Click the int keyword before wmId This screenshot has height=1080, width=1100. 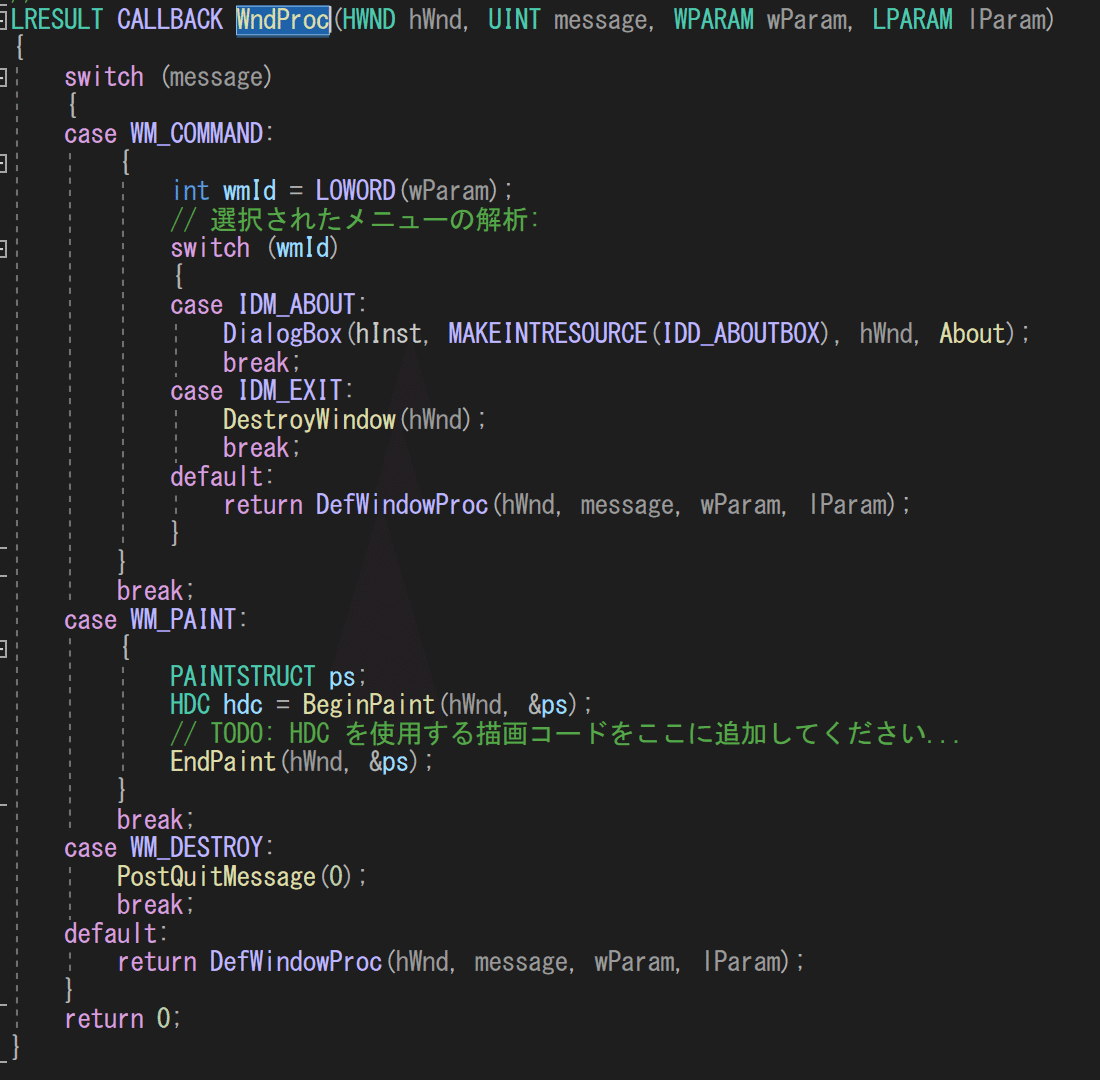(190, 191)
